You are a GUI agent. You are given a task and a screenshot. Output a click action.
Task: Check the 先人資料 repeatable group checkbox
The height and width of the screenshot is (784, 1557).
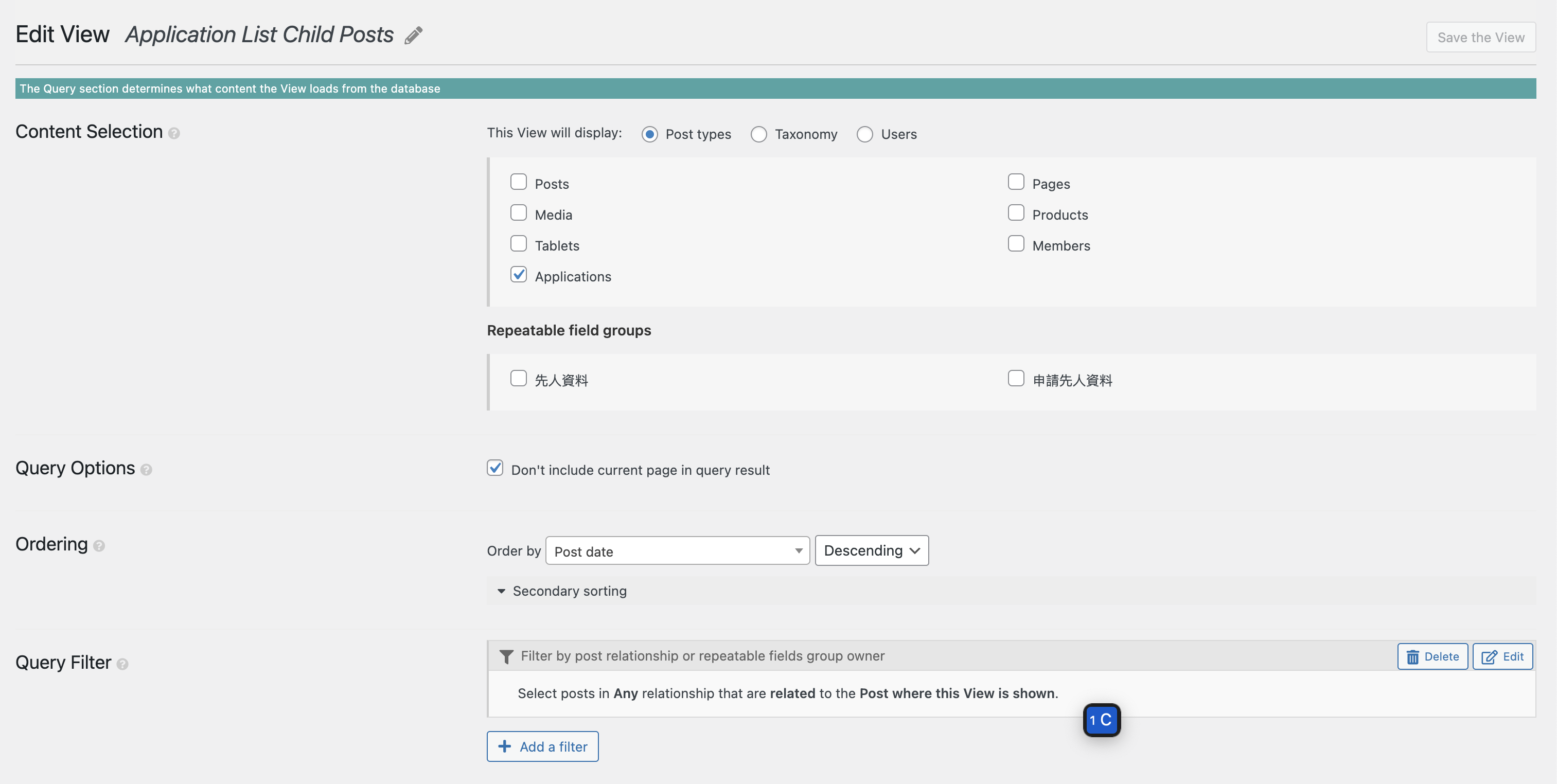tap(519, 379)
